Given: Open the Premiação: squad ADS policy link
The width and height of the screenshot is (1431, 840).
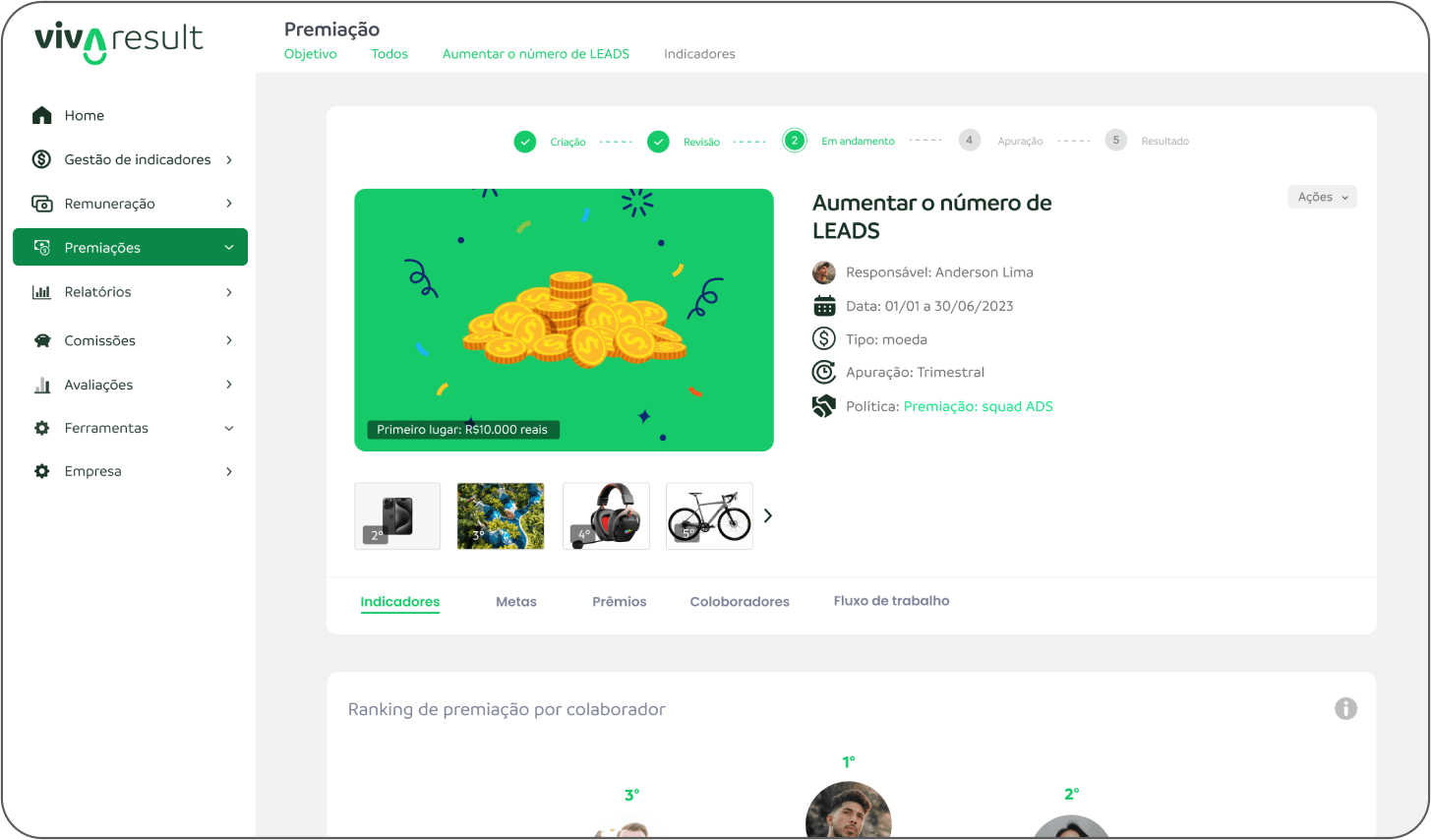Looking at the screenshot, I should pos(978,406).
